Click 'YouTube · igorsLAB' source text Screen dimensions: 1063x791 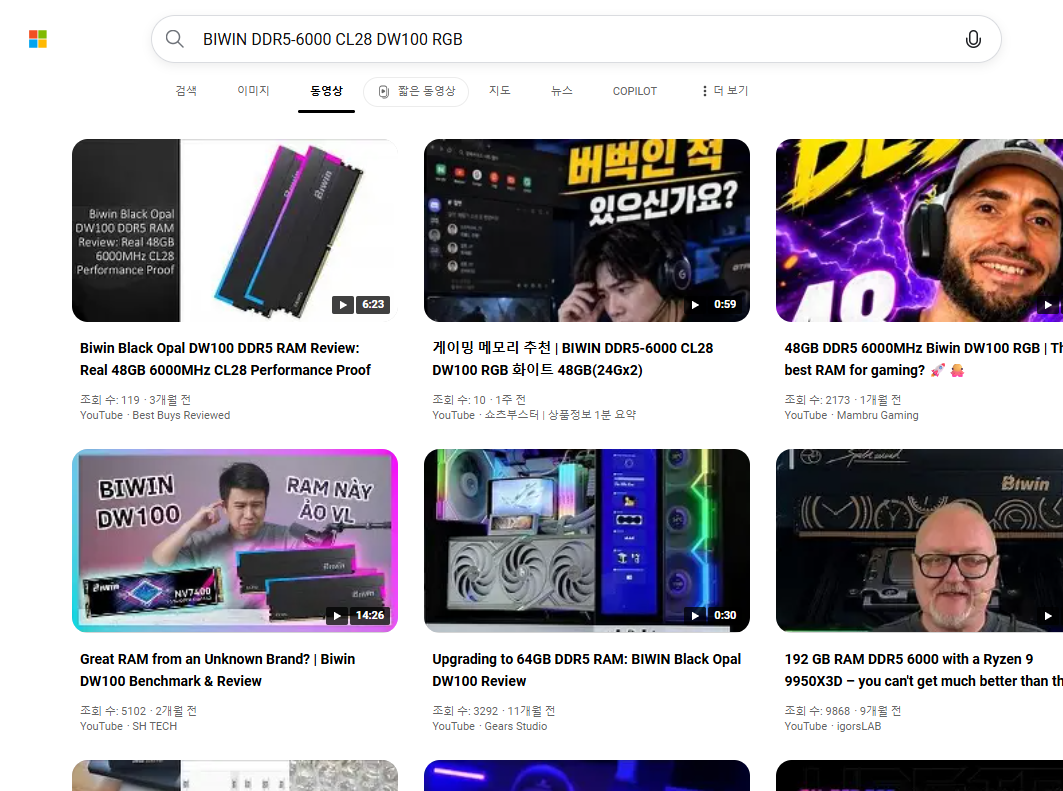[833, 726]
